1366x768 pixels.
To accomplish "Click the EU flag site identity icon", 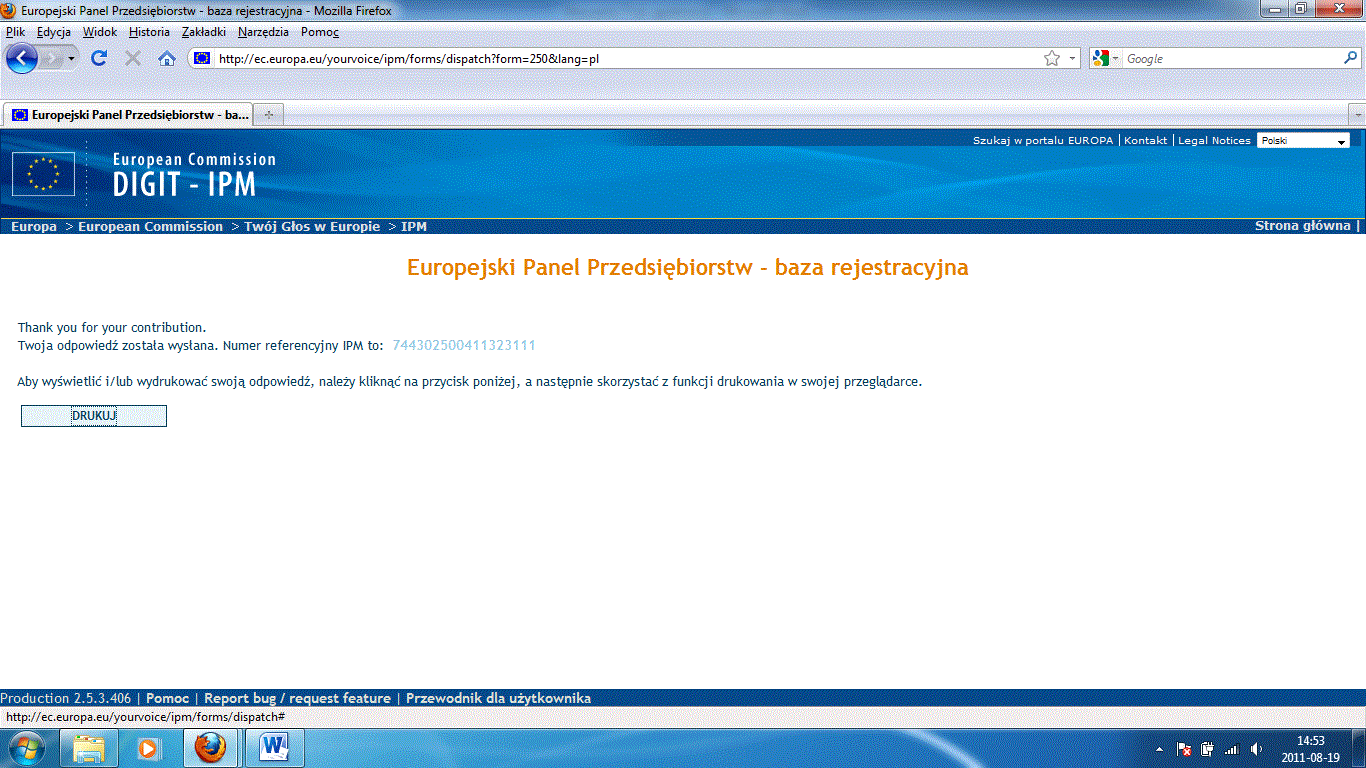I will (x=202, y=59).
